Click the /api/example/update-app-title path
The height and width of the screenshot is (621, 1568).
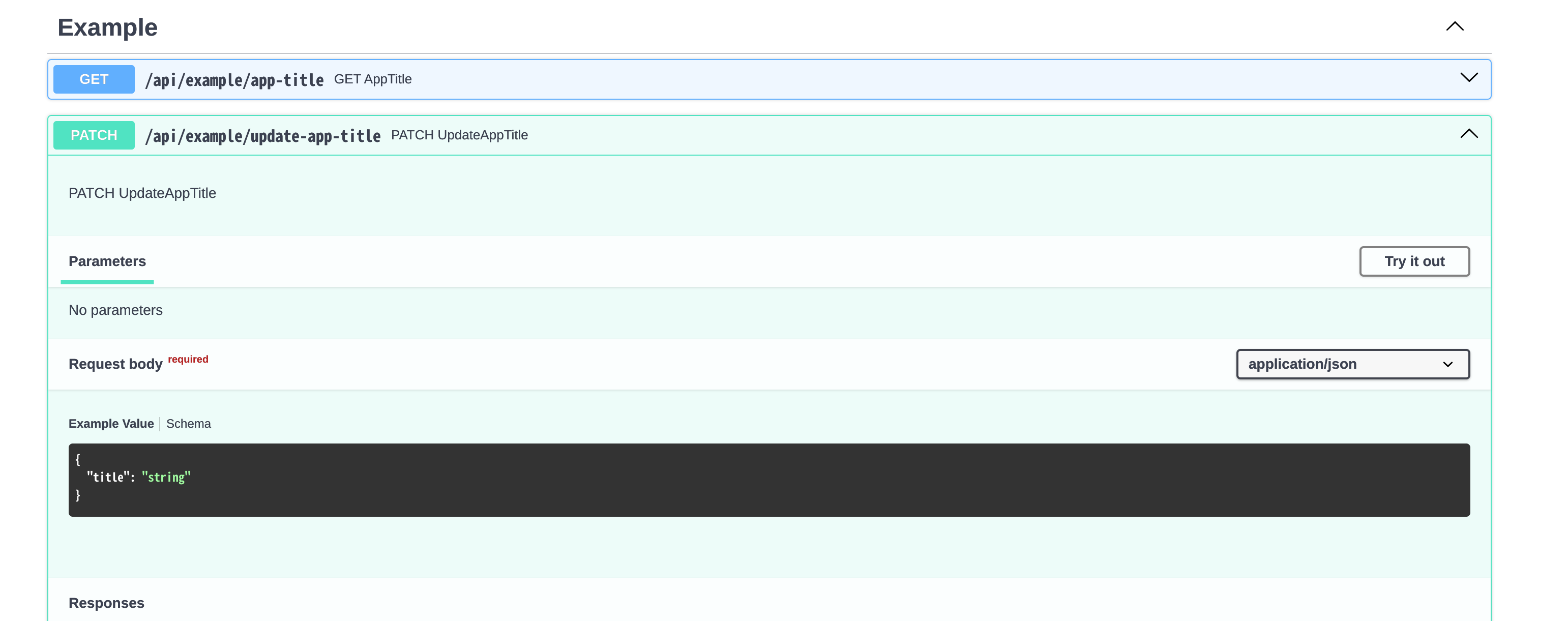pos(263,136)
